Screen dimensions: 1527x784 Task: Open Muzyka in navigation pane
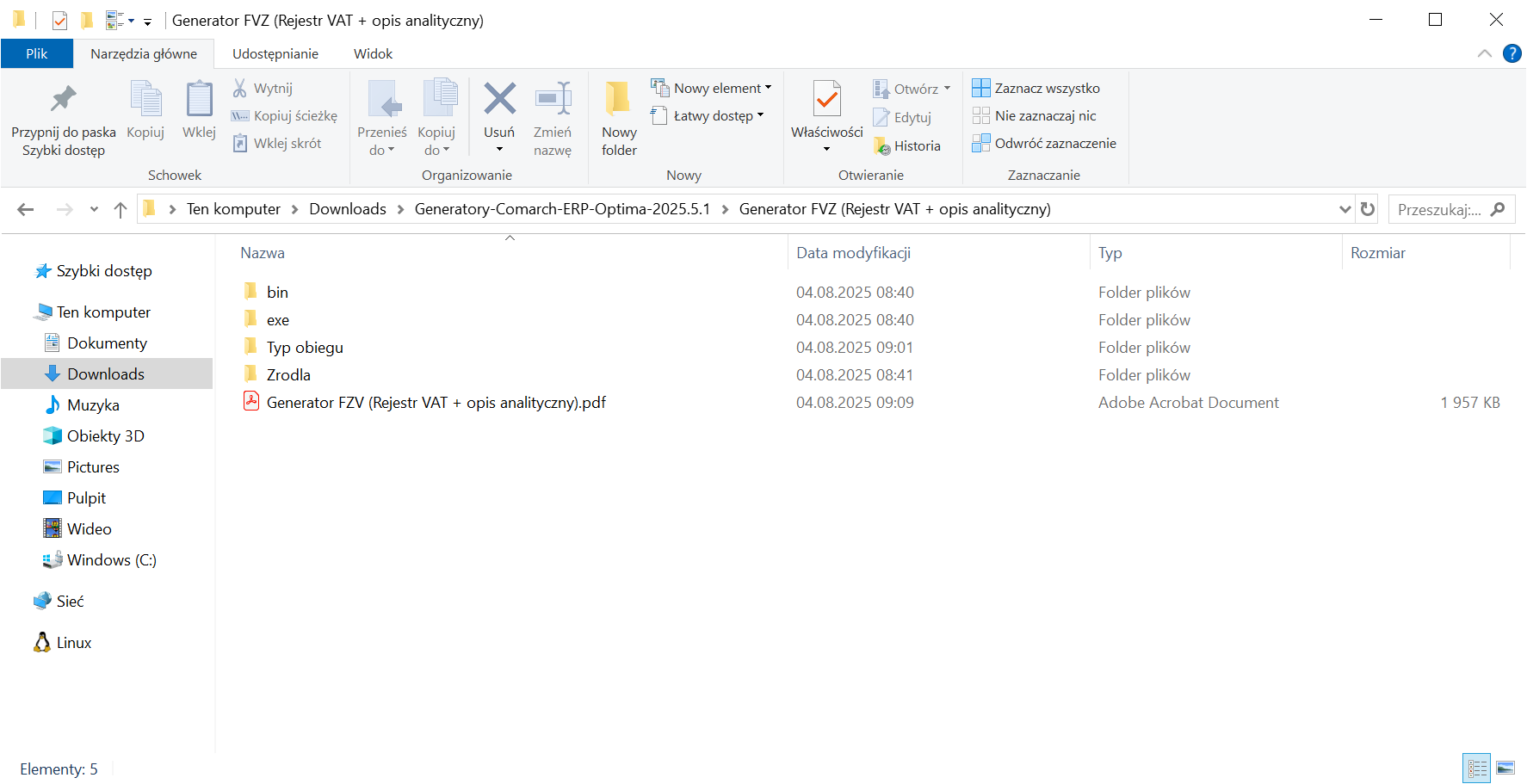pos(93,405)
